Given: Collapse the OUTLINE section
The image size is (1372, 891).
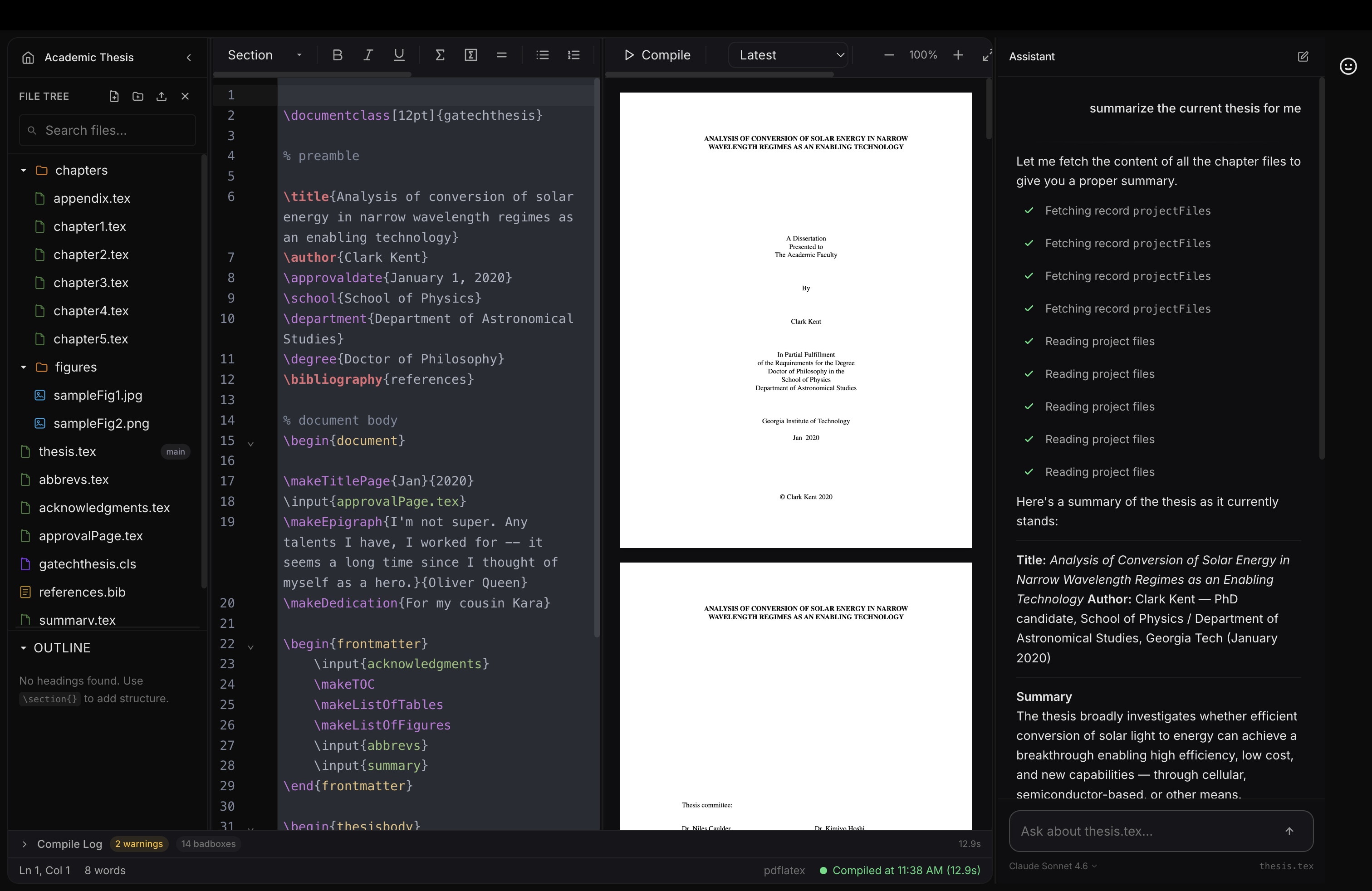Looking at the screenshot, I should click(x=24, y=648).
